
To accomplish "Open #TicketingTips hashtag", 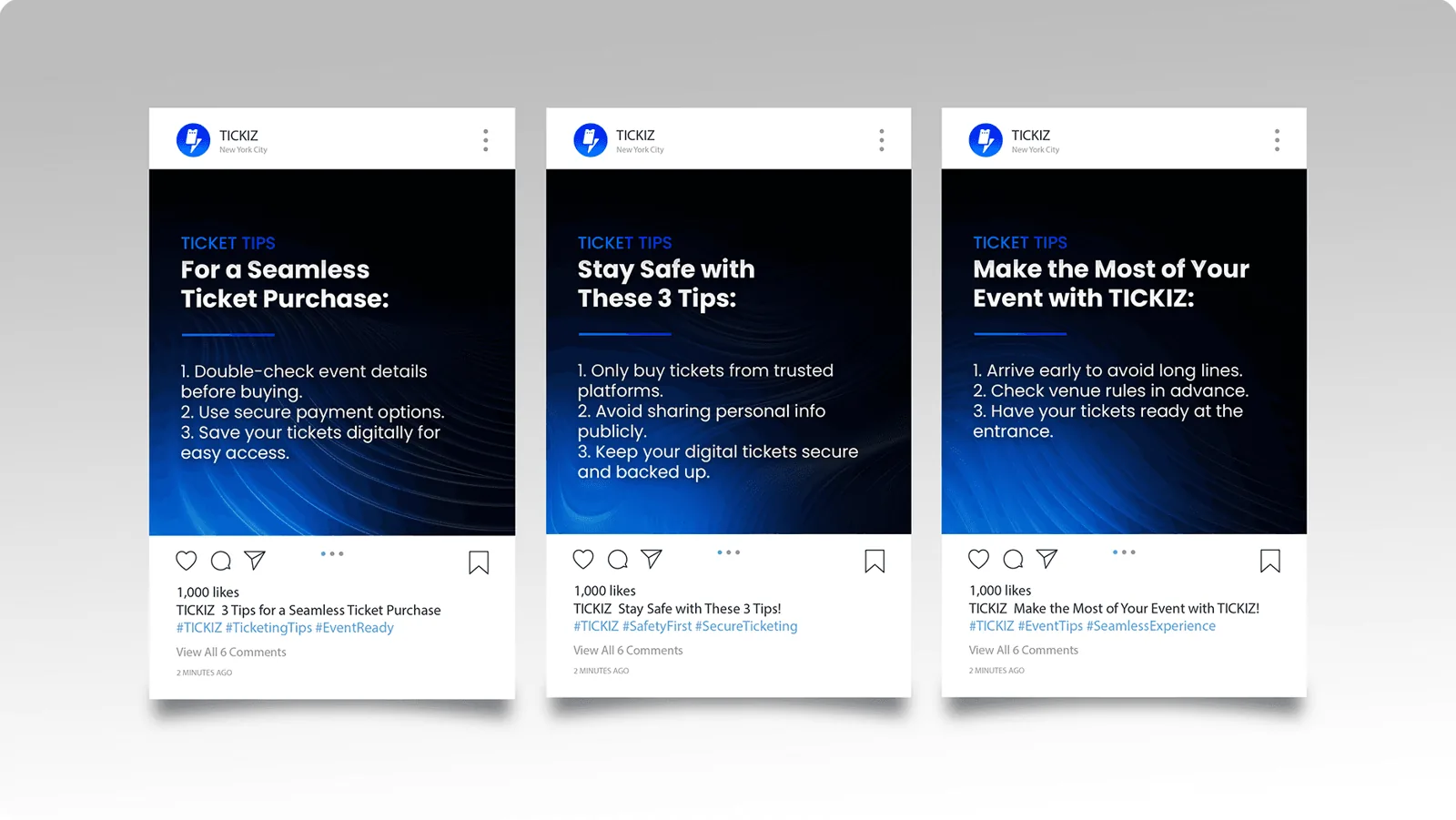I will click(x=268, y=628).
